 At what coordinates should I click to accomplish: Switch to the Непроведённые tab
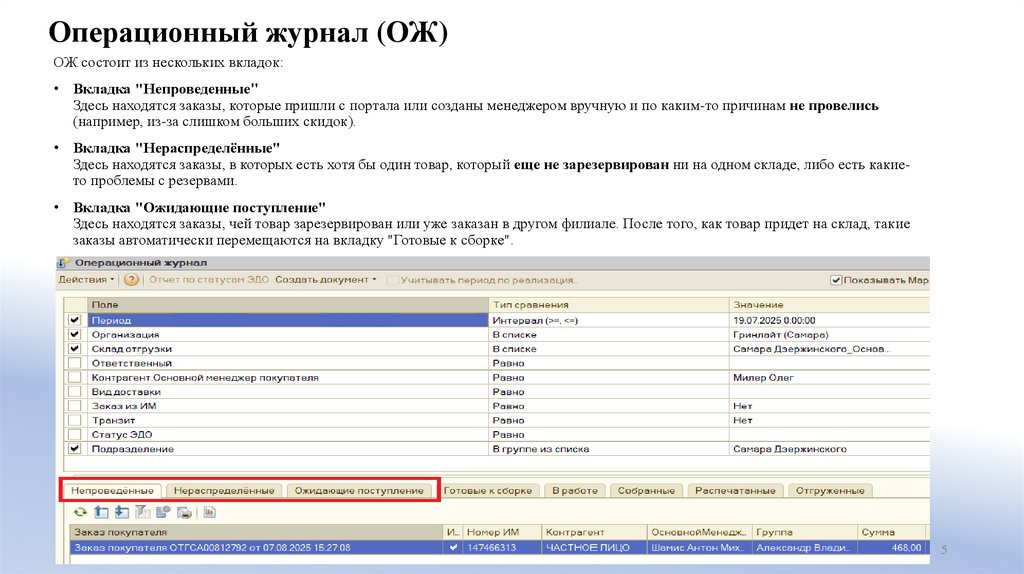point(112,490)
